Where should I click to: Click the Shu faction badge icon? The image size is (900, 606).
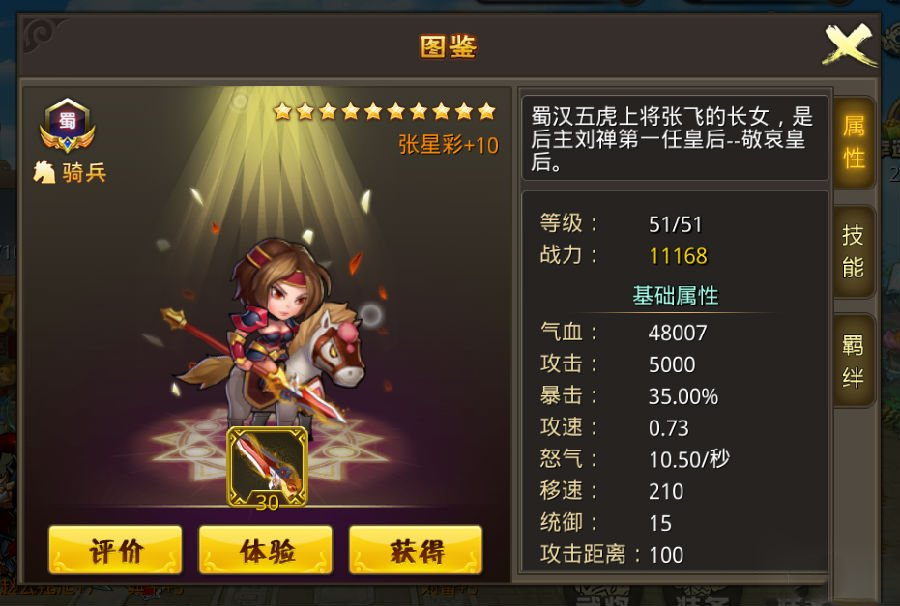coord(68,126)
